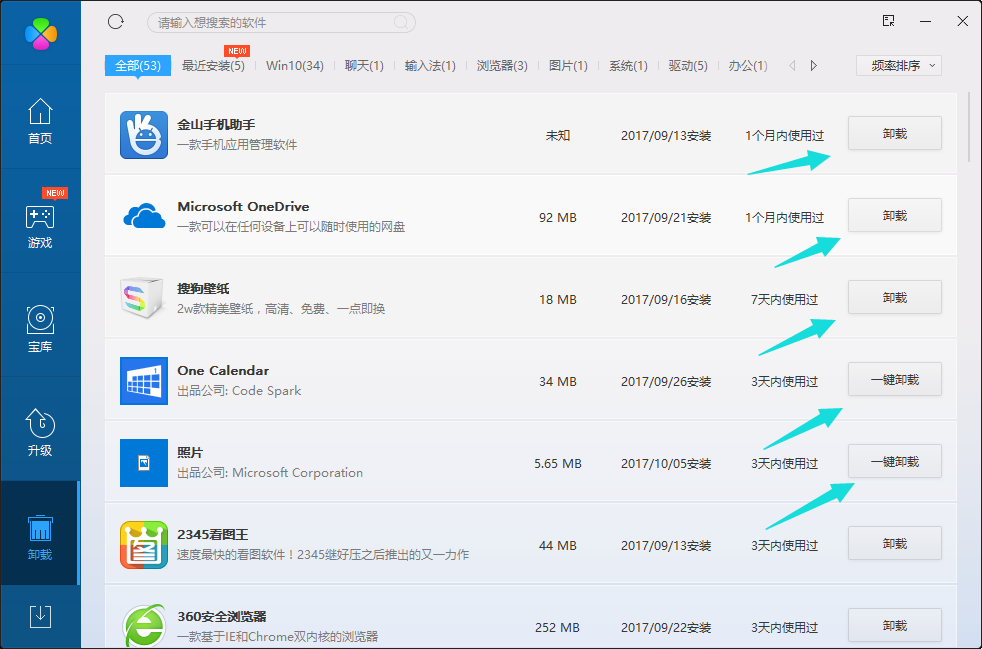Image resolution: width=982 pixels, height=649 pixels.
Task: Click the refresh icon beside the search bar
Action: coord(115,21)
